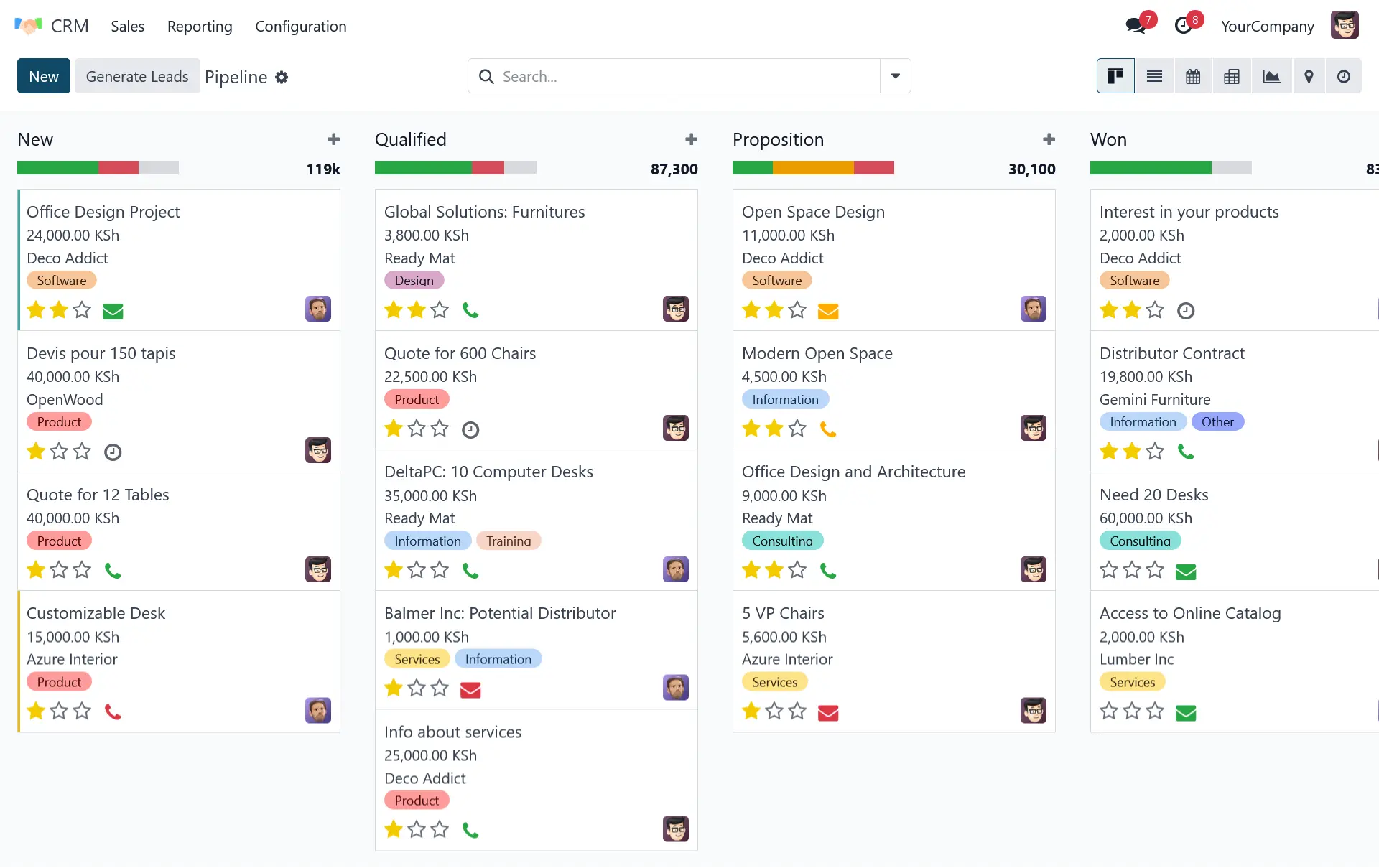Click into the Search field

click(682, 76)
